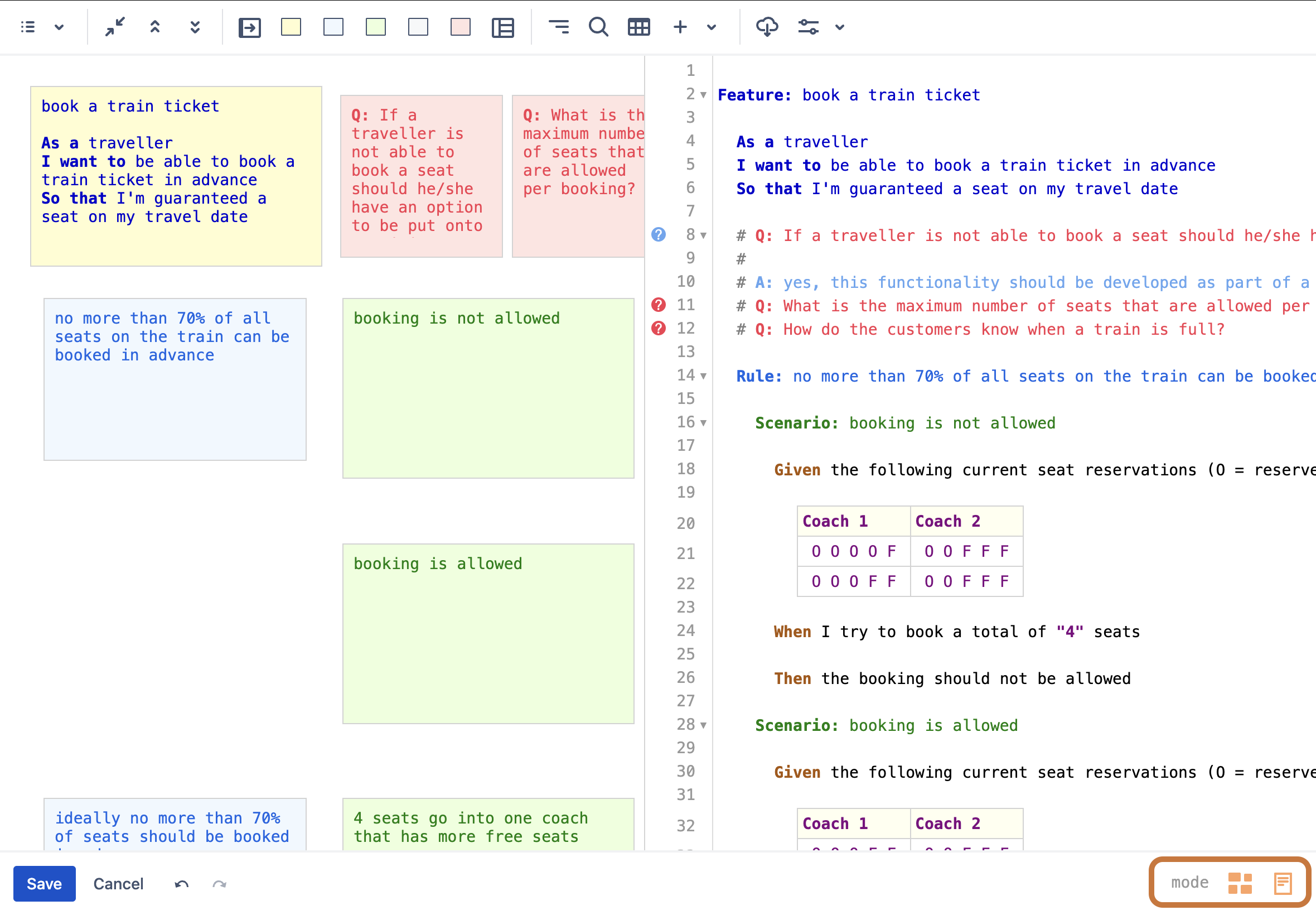This screenshot has width=1316, height=915.
Task: Open the settings sliders icon
Action: (809, 27)
